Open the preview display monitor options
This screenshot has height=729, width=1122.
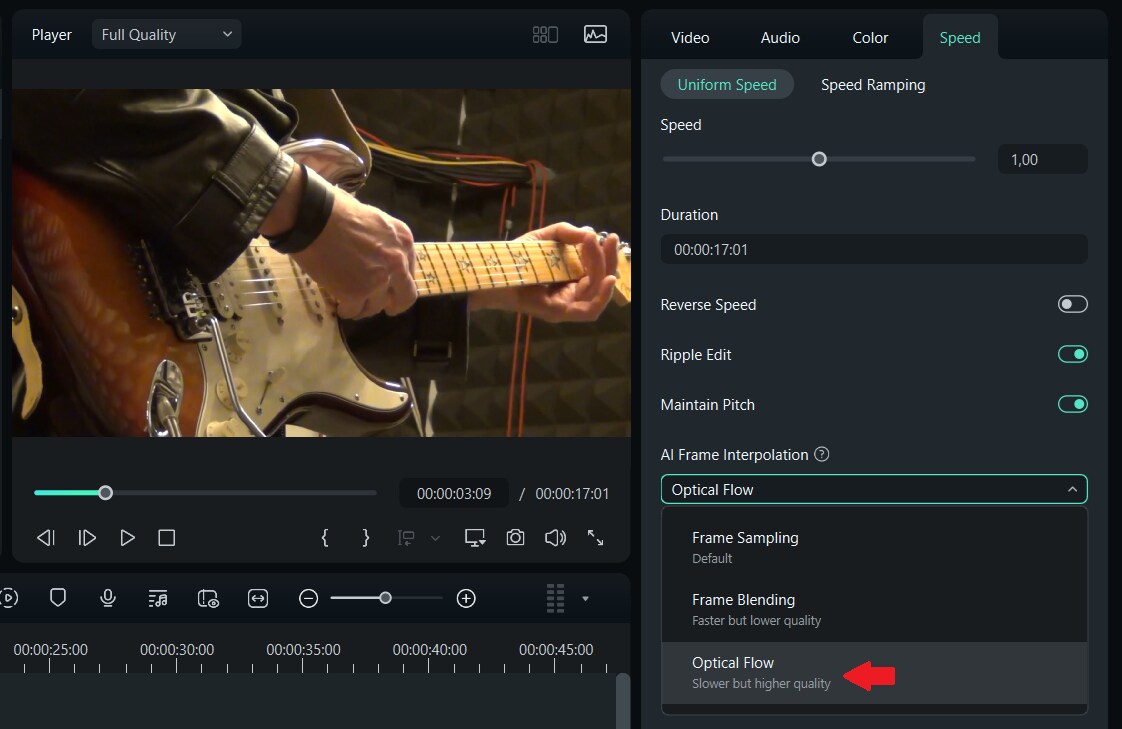(x=475, y=537)
